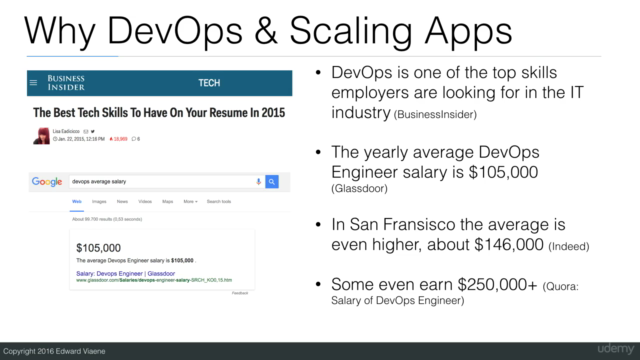Click the 'About 99,700 results' text
The image size is (640, 360).
click(107, 219)
